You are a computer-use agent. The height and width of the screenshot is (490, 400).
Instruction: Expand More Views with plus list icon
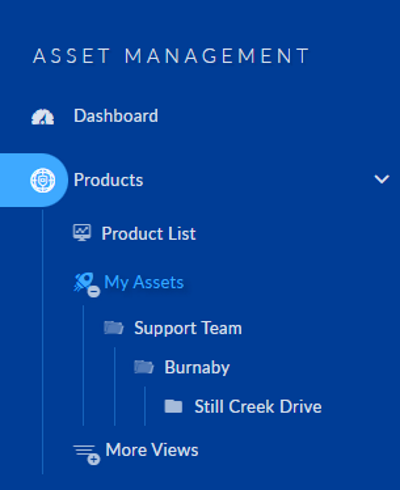[86, 454]
